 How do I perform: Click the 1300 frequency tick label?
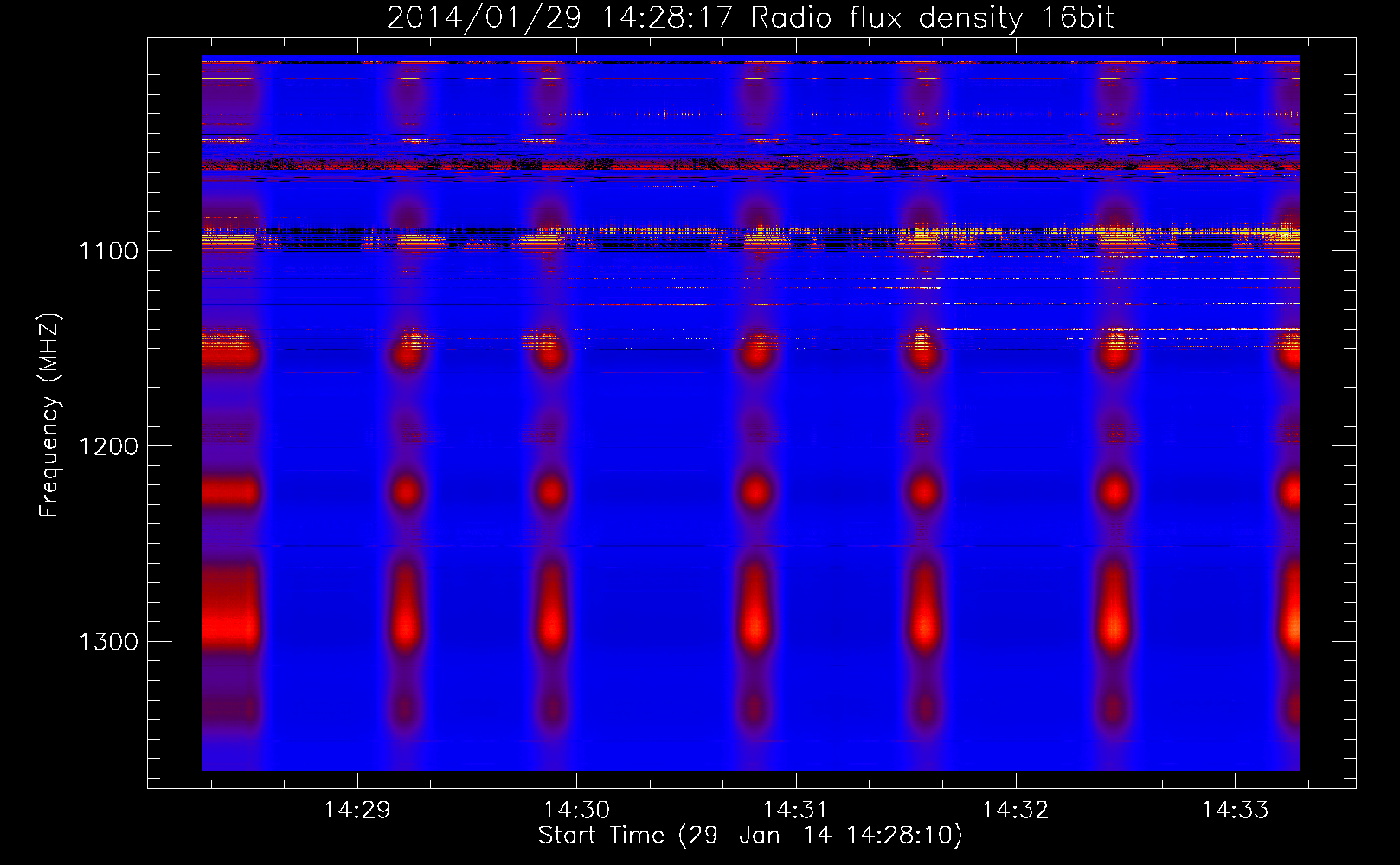tap(109, 642)
